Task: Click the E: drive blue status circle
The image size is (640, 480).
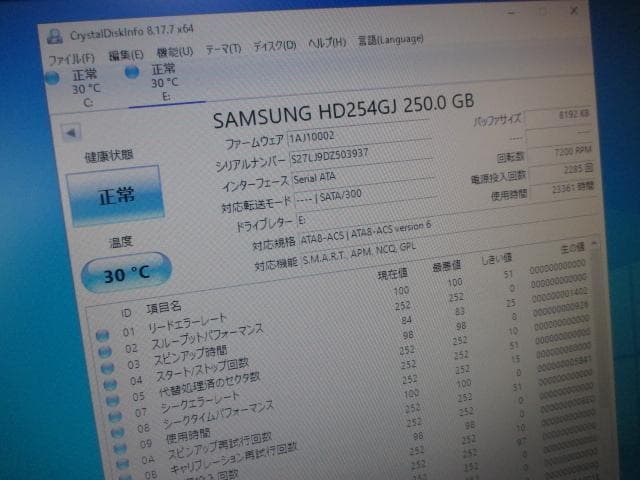Action: (x=131, y=72)
